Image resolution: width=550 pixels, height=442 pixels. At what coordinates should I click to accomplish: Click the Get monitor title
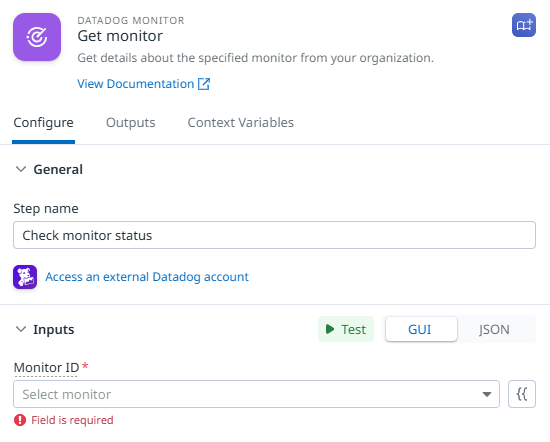(120, 36)
